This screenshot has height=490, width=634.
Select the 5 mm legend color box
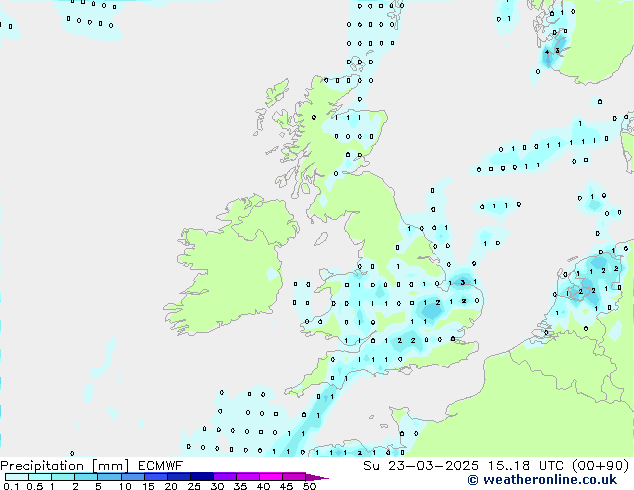(109, 477)
